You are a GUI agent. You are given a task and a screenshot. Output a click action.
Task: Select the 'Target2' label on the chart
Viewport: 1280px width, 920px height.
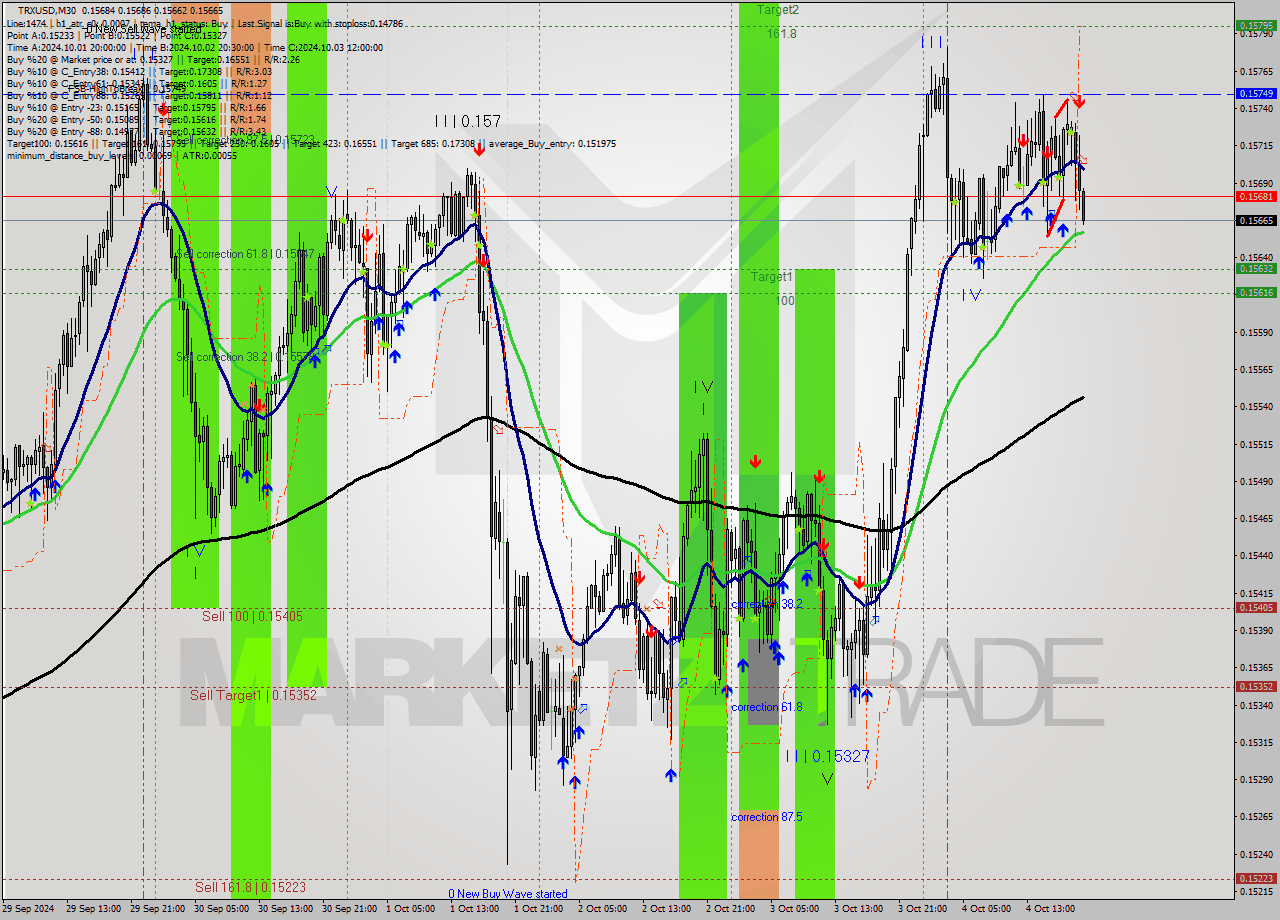click(x=778, y=9)
